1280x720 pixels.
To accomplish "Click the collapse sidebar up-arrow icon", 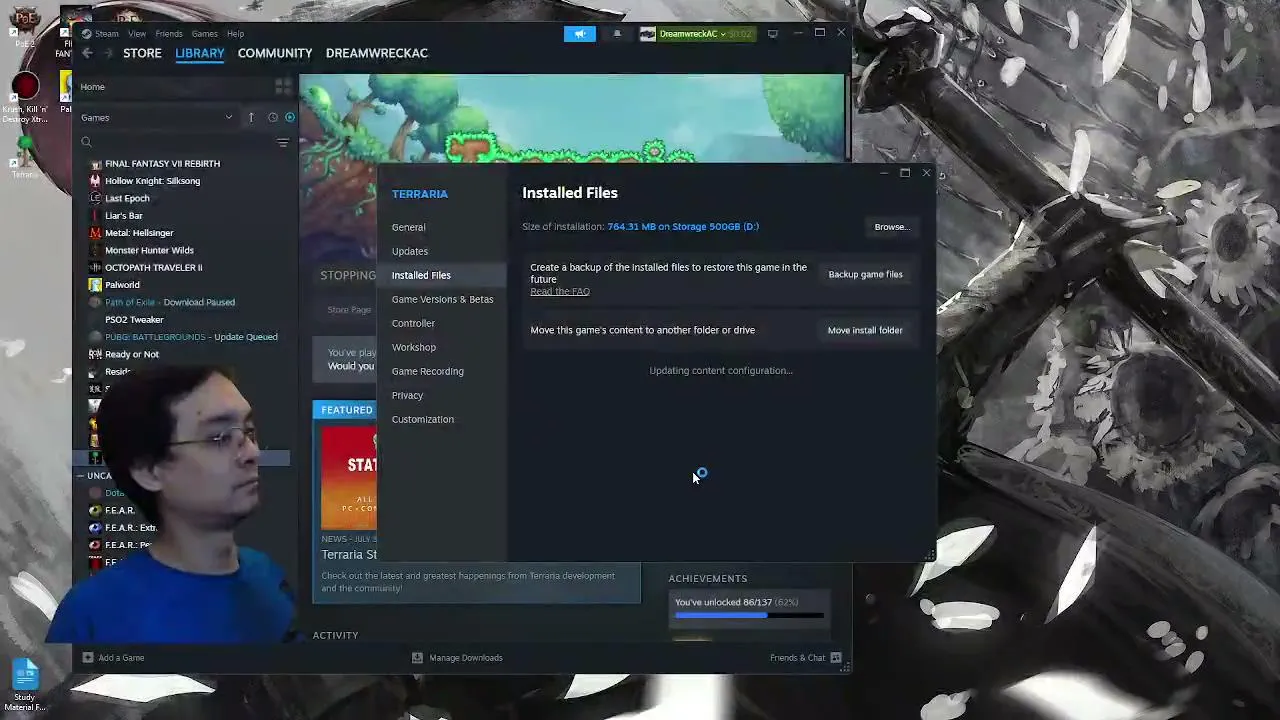I will 251,118.
